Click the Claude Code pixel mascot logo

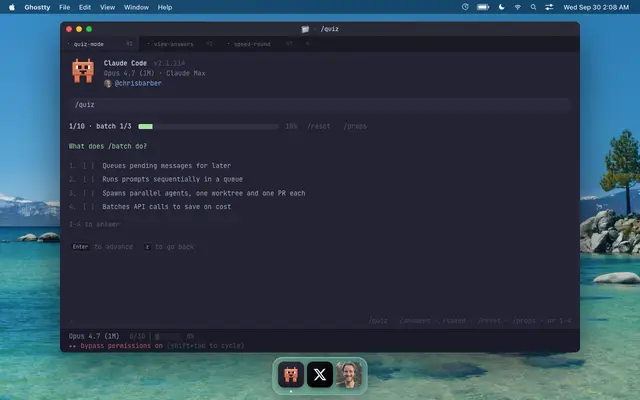click(x=83, y=71)
